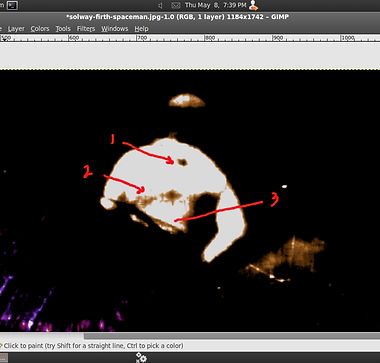
Task: Click the 'Click to paint' status bar message
Action: 94,346
